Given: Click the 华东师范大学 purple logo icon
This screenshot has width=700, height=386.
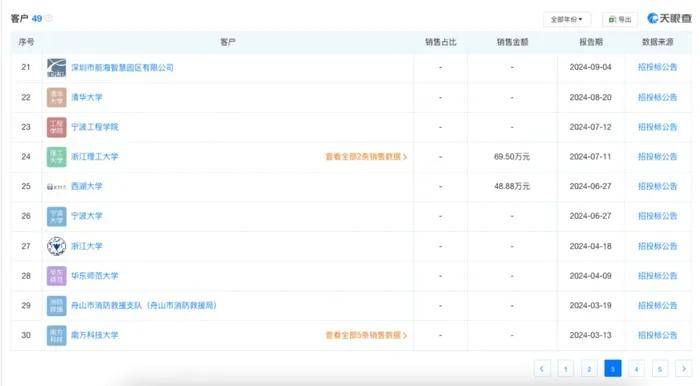Looking at the screenshot, I should tap(57, 276).
